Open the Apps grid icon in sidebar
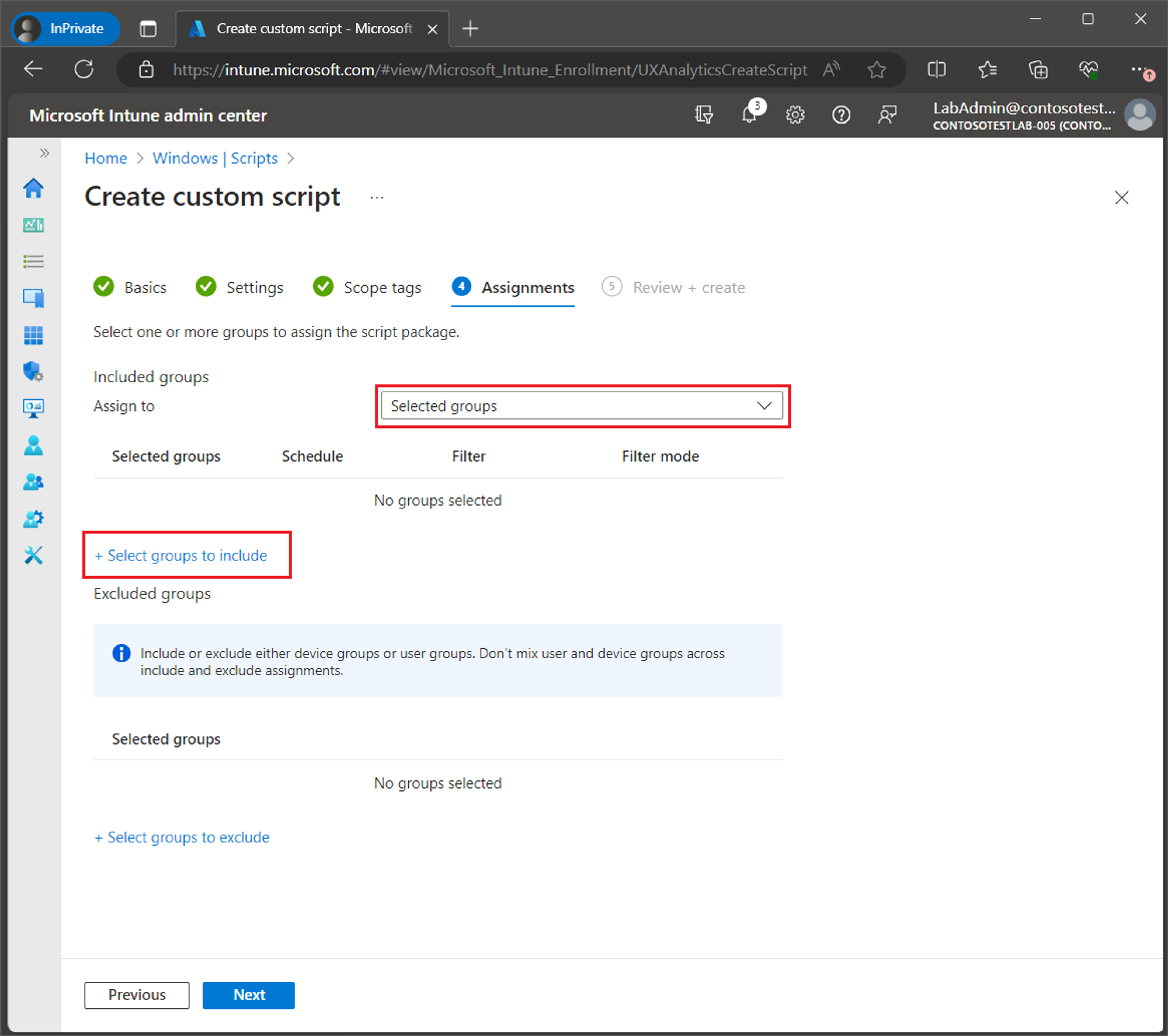 (x=34, y=335)
